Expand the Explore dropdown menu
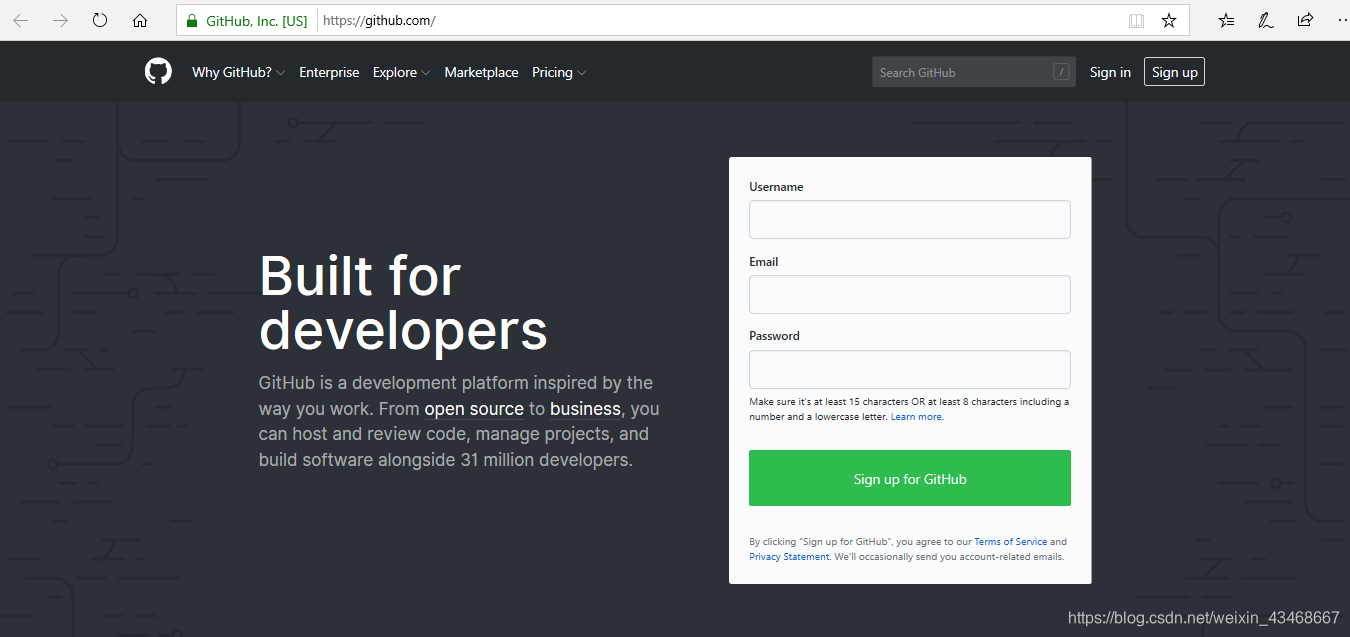The width and height of the screenshot is (1350, 637). pos(402,72)
